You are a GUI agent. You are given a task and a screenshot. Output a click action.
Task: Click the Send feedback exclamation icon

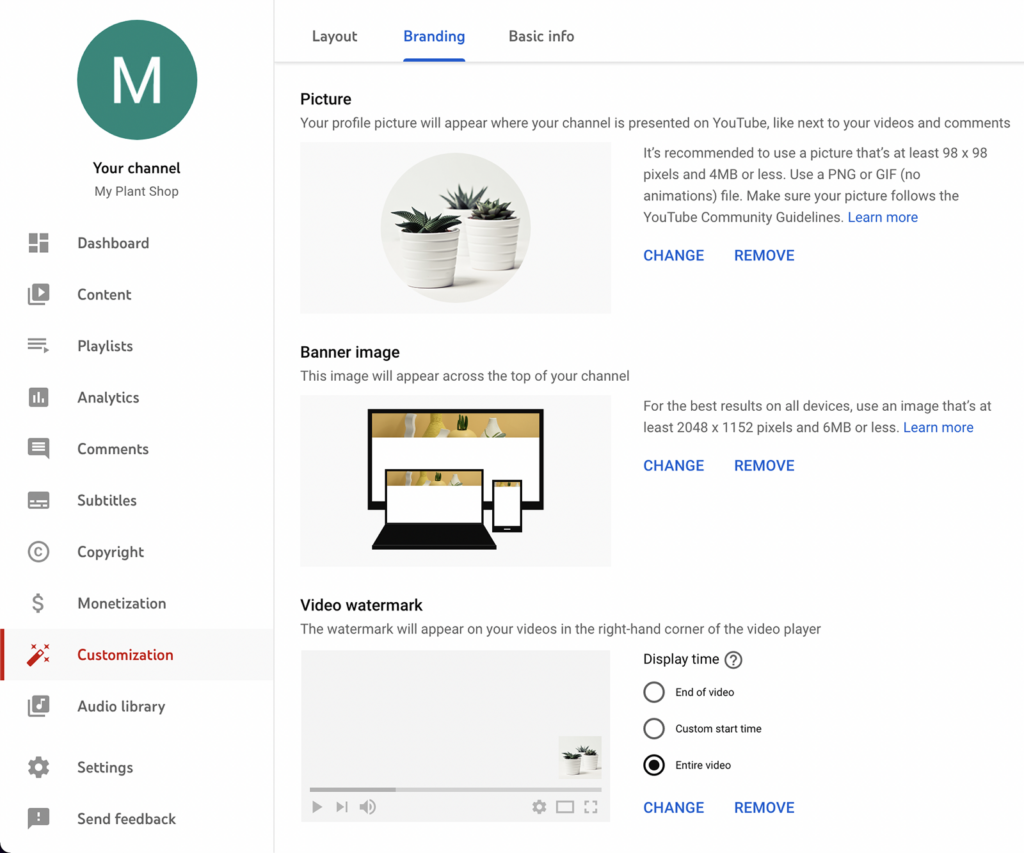pos(39,818)
